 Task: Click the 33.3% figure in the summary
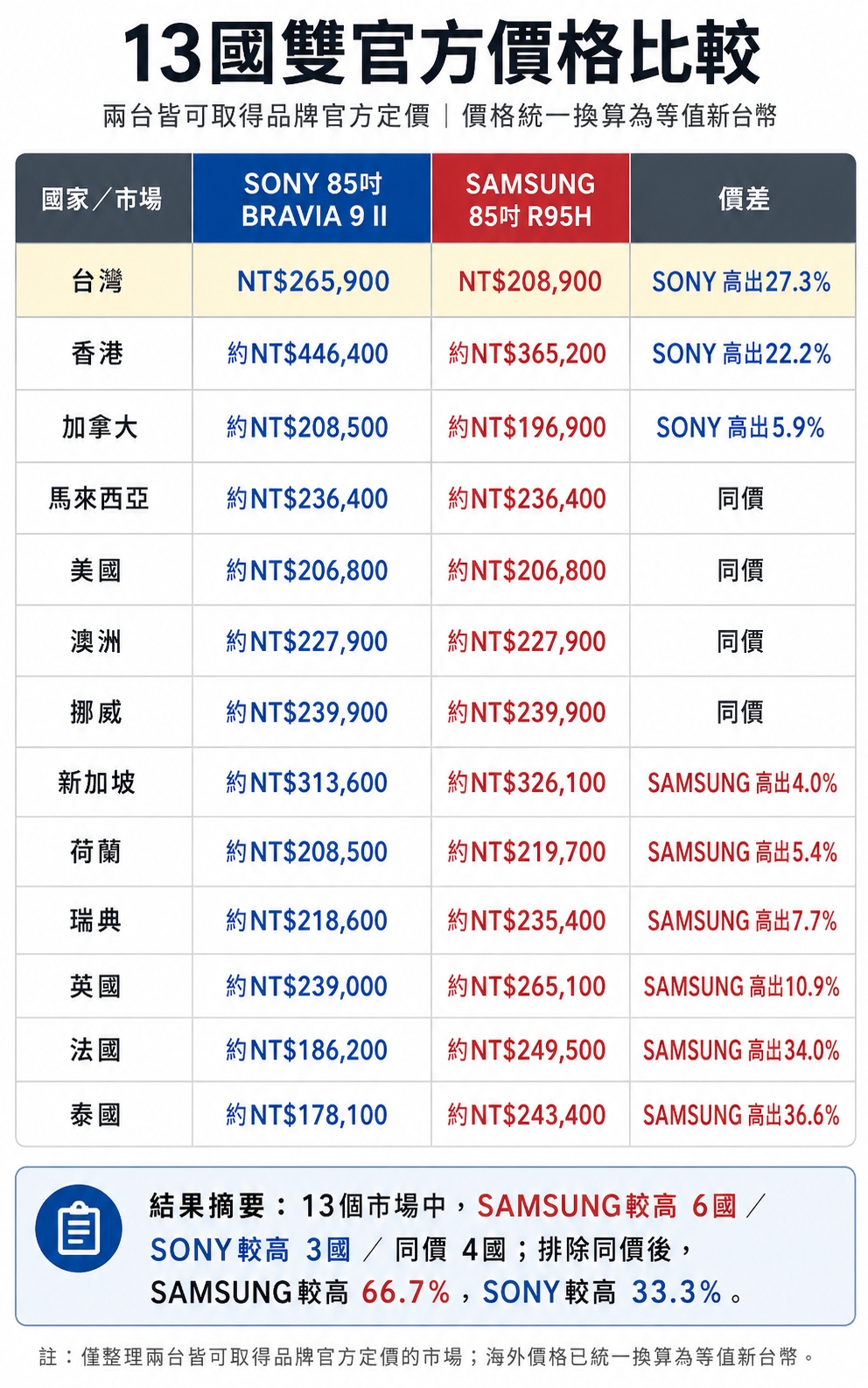pyautogui.click(x=676, y=1292)
